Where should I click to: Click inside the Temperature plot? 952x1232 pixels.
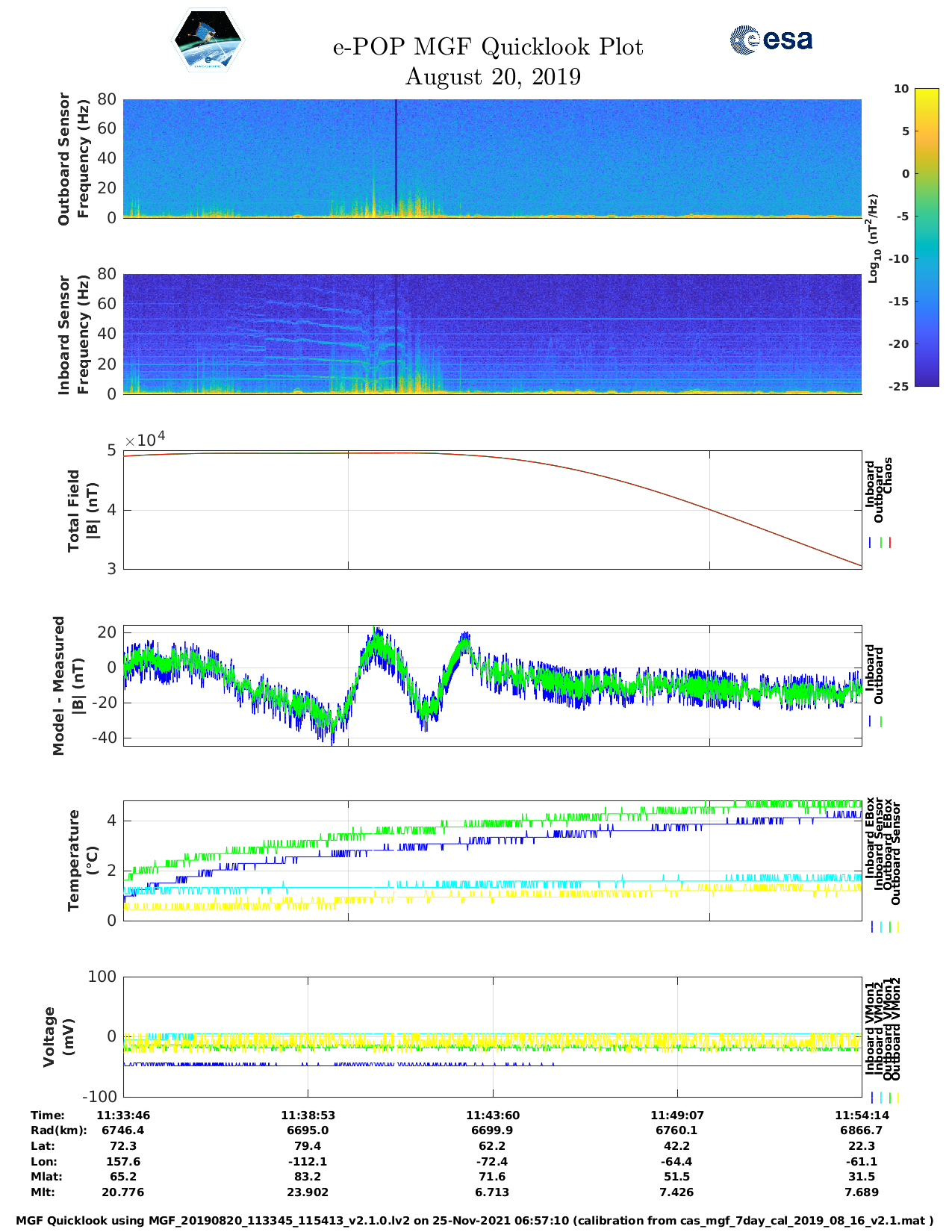tap(492, 861)
